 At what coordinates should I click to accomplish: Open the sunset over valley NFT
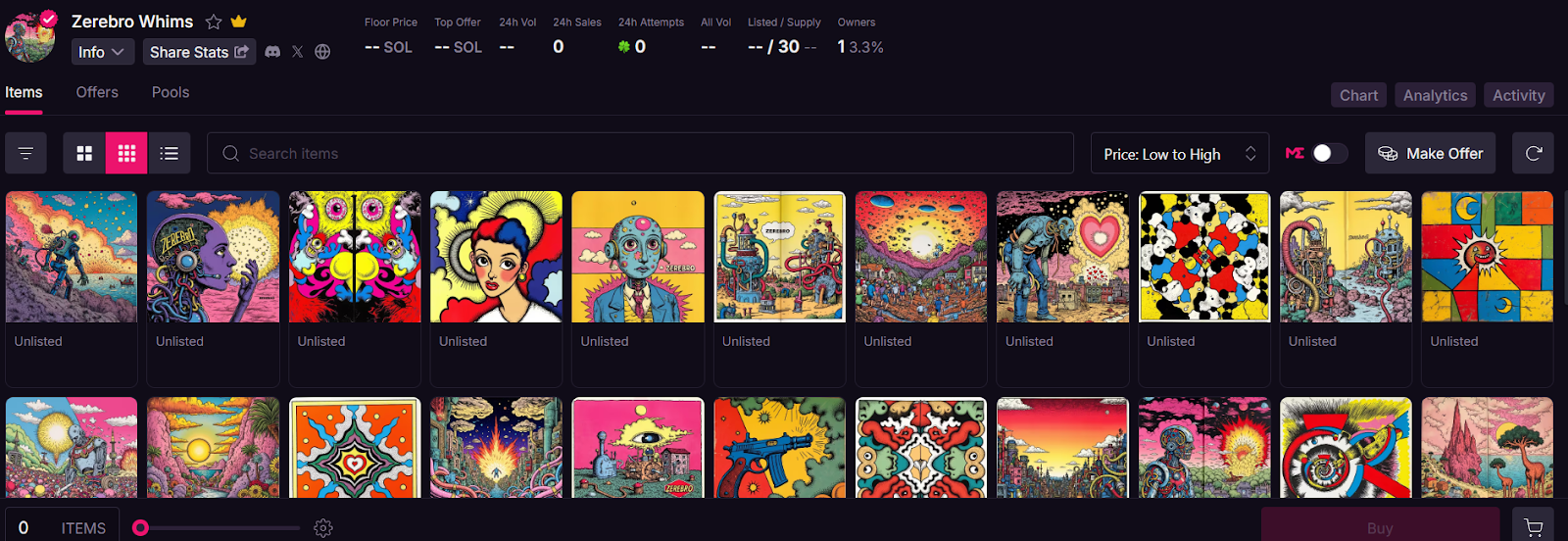[213, 447]
